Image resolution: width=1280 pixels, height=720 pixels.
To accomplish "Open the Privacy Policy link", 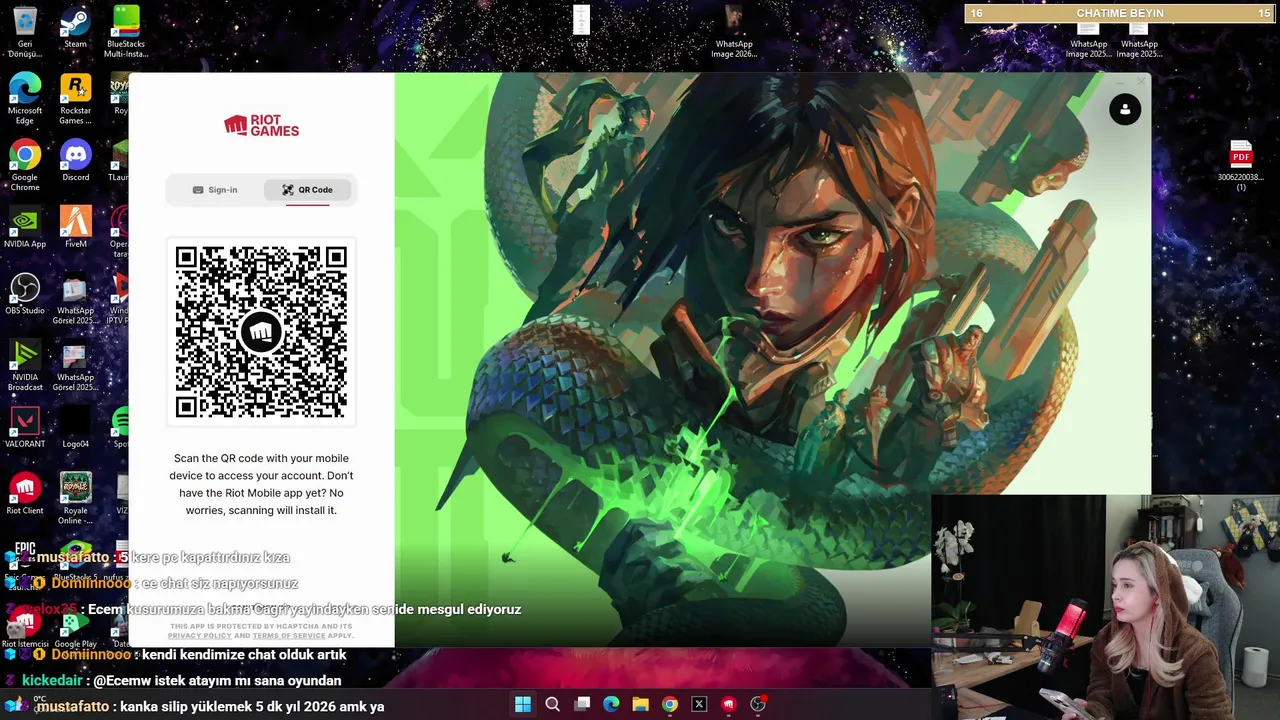I will coord(199,636).
